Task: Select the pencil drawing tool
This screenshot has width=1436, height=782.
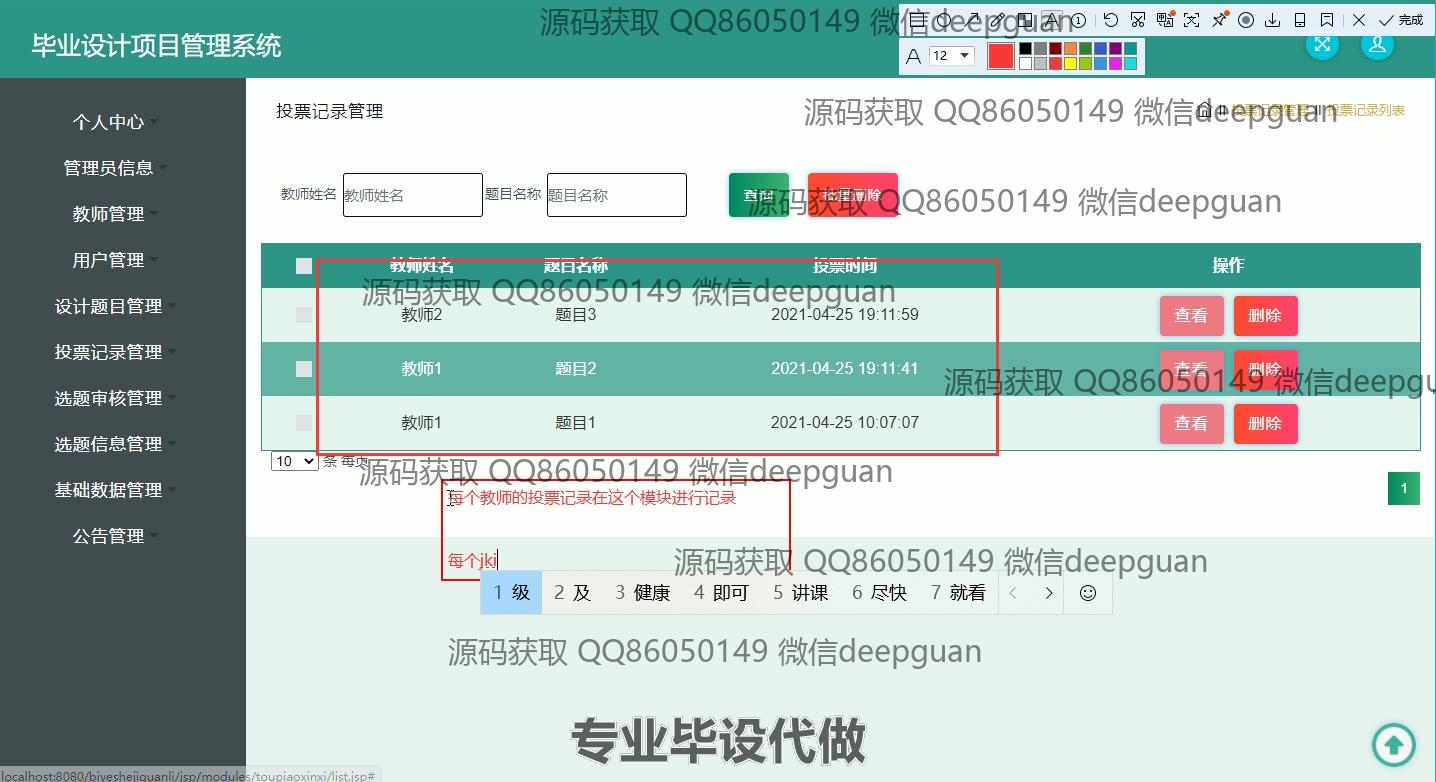Action: click(x=999, y=20)
